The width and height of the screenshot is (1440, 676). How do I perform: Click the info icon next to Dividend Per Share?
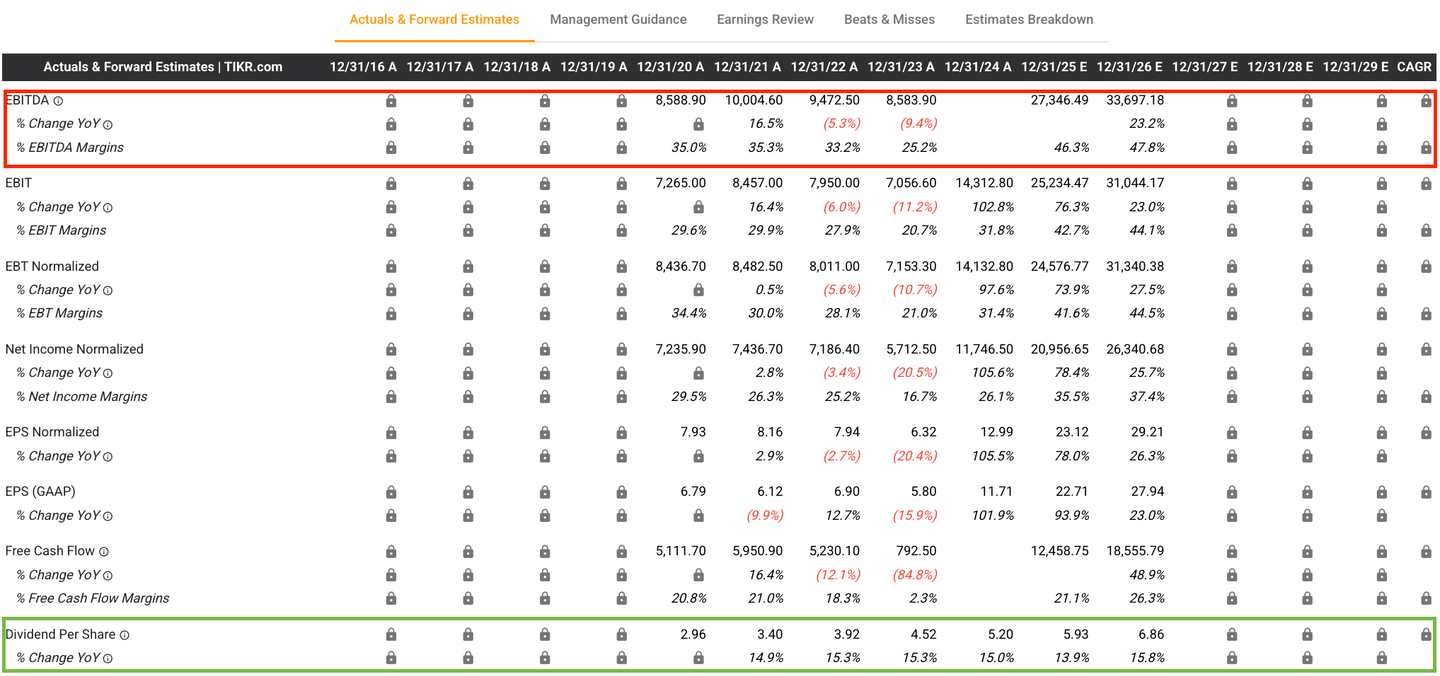coord(125,635)
